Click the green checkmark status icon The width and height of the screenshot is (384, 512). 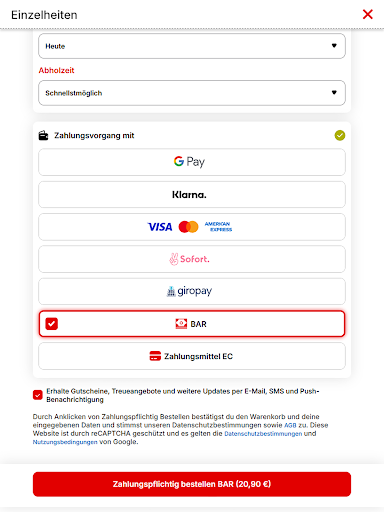(340, 135)
